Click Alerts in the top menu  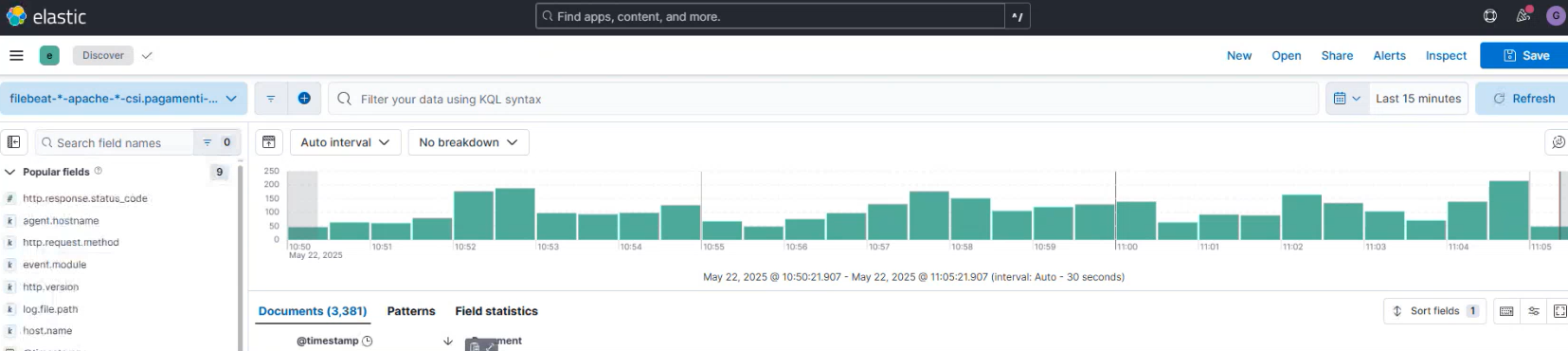1390,55
